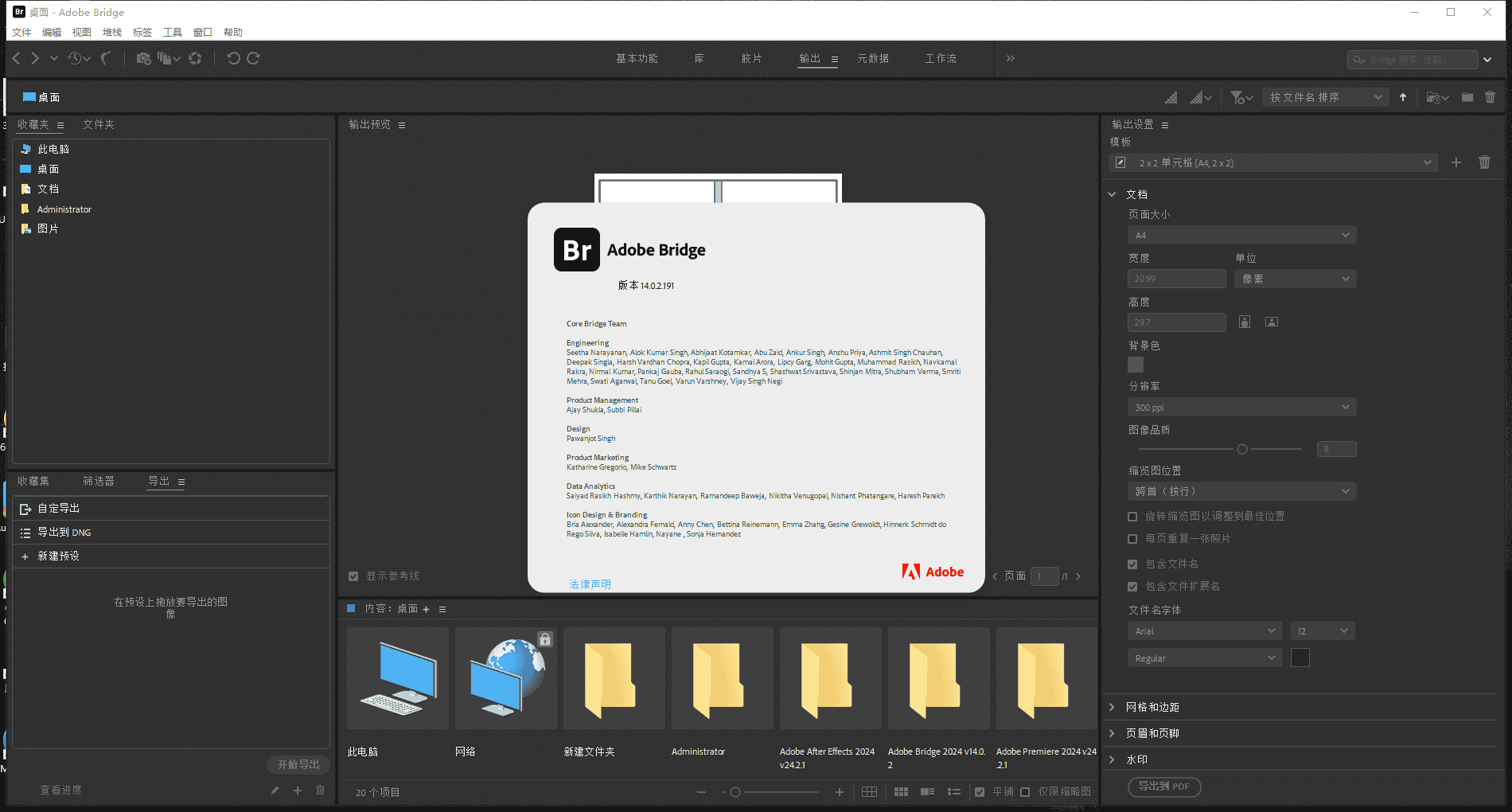
Task: Uncheck the 包含文件名 checkbox
Action: pyautogui.click(x=1132, y=564)
